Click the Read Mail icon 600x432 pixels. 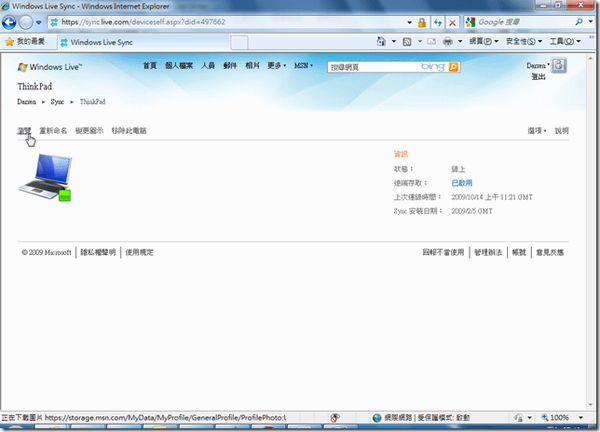coord(432,41)
